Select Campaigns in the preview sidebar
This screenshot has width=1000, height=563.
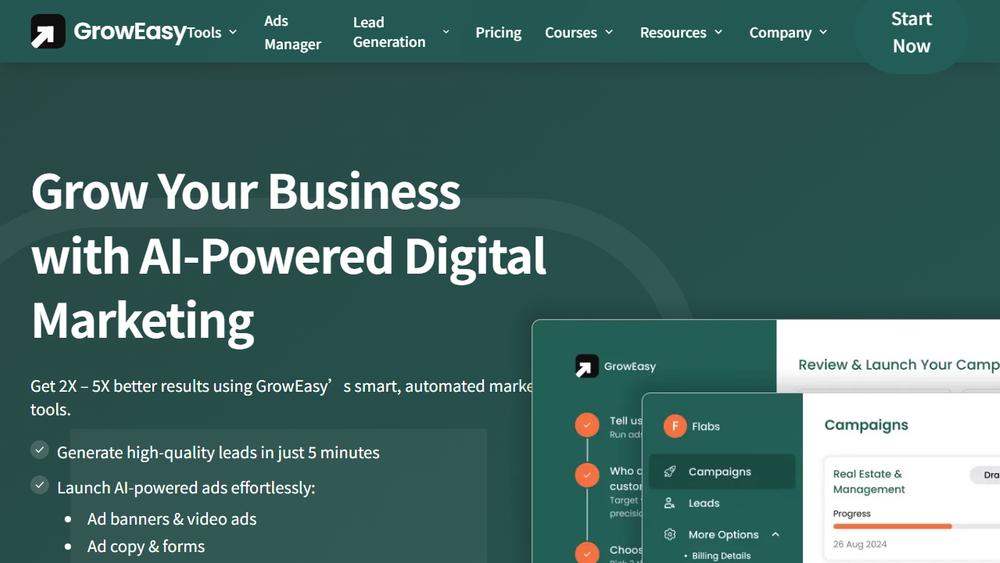[722, 472]
